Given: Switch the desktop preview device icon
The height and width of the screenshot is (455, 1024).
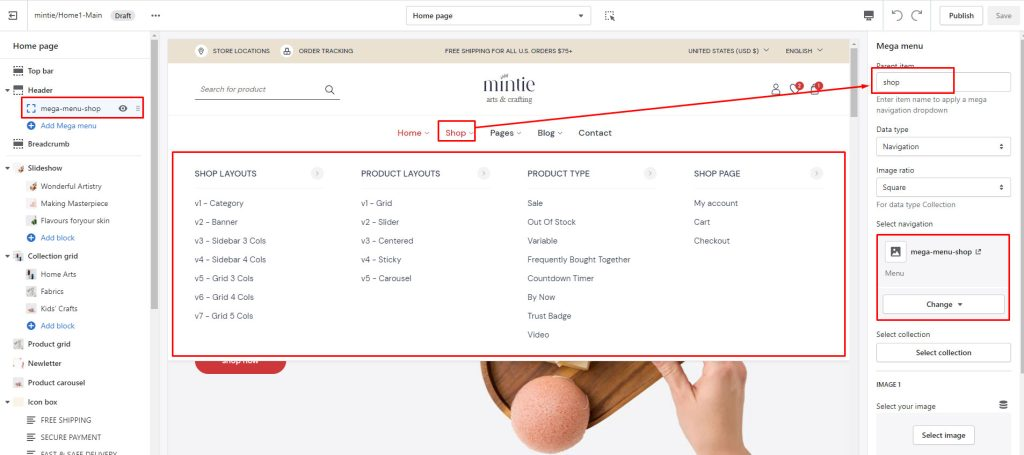Looking at the screenshot, I should coord(869,16).
